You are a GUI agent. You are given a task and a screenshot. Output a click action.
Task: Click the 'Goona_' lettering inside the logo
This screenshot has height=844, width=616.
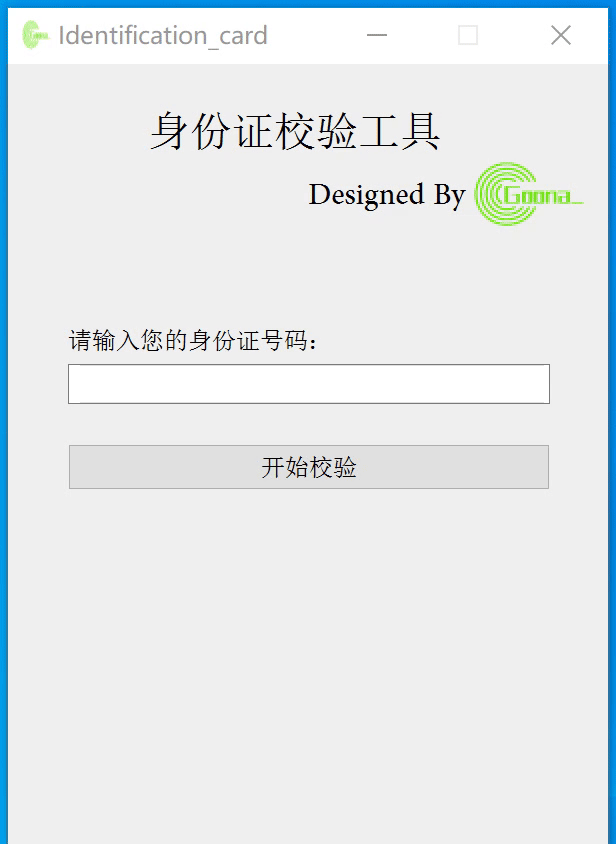pos(543,195)
